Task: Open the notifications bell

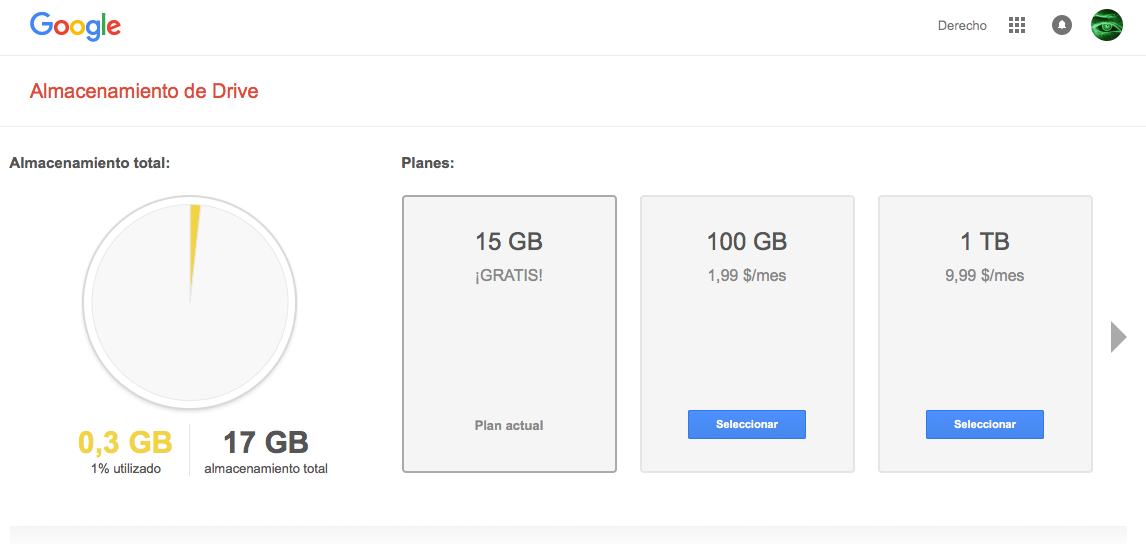Action: click(x=1062, y=26)
